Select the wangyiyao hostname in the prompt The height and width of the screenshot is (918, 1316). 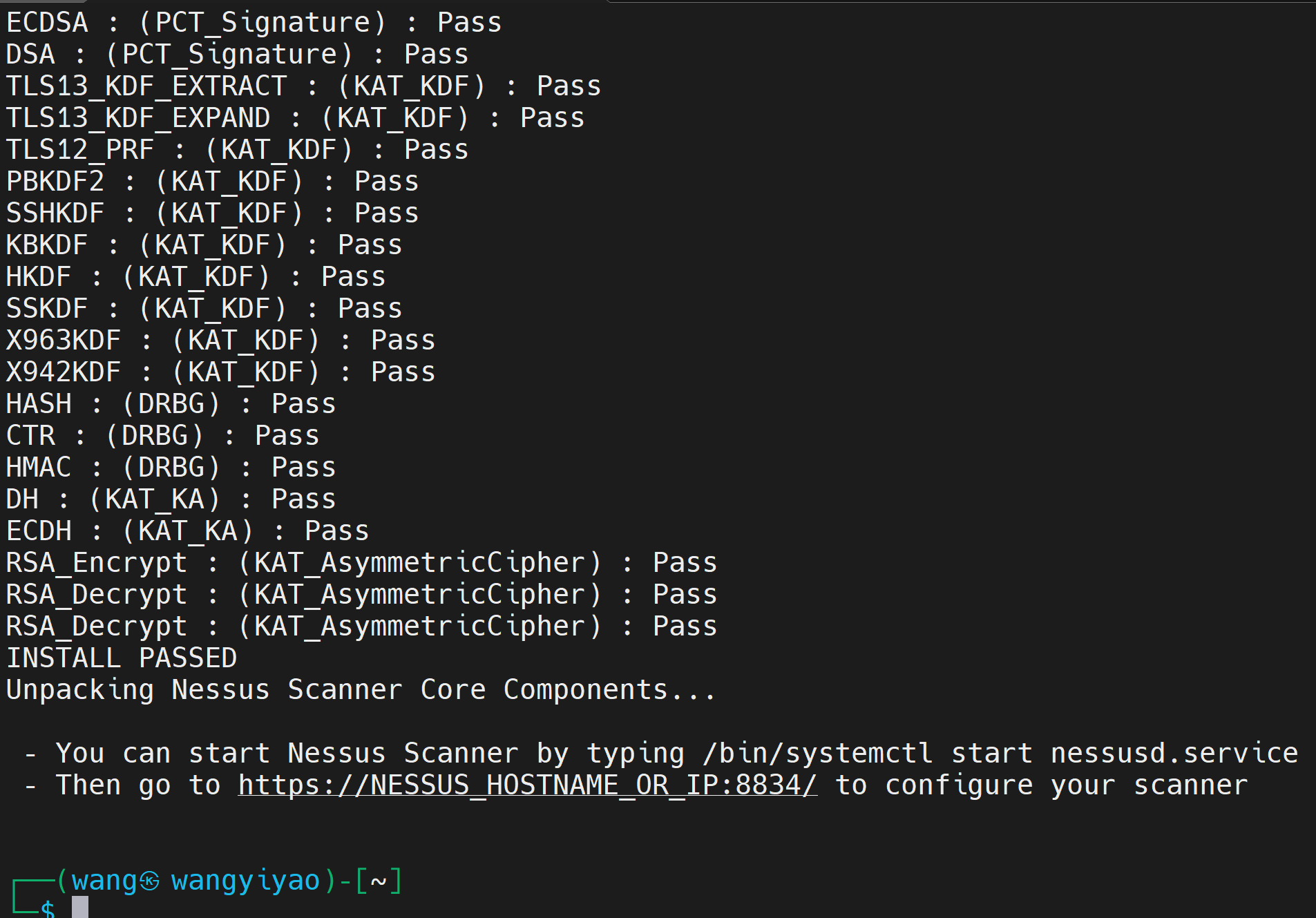[x=245, y=881]
